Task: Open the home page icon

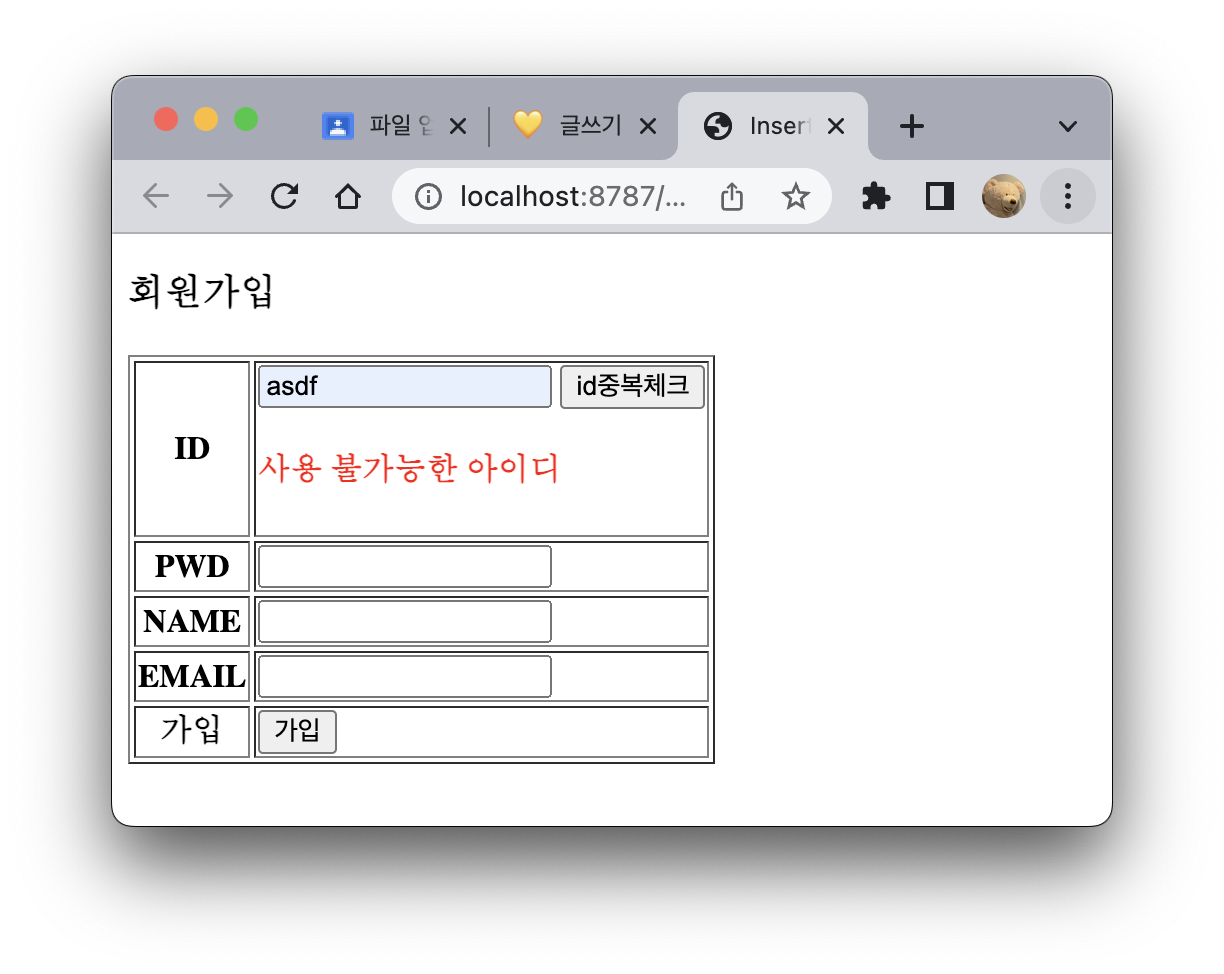Action: point(347,196)
